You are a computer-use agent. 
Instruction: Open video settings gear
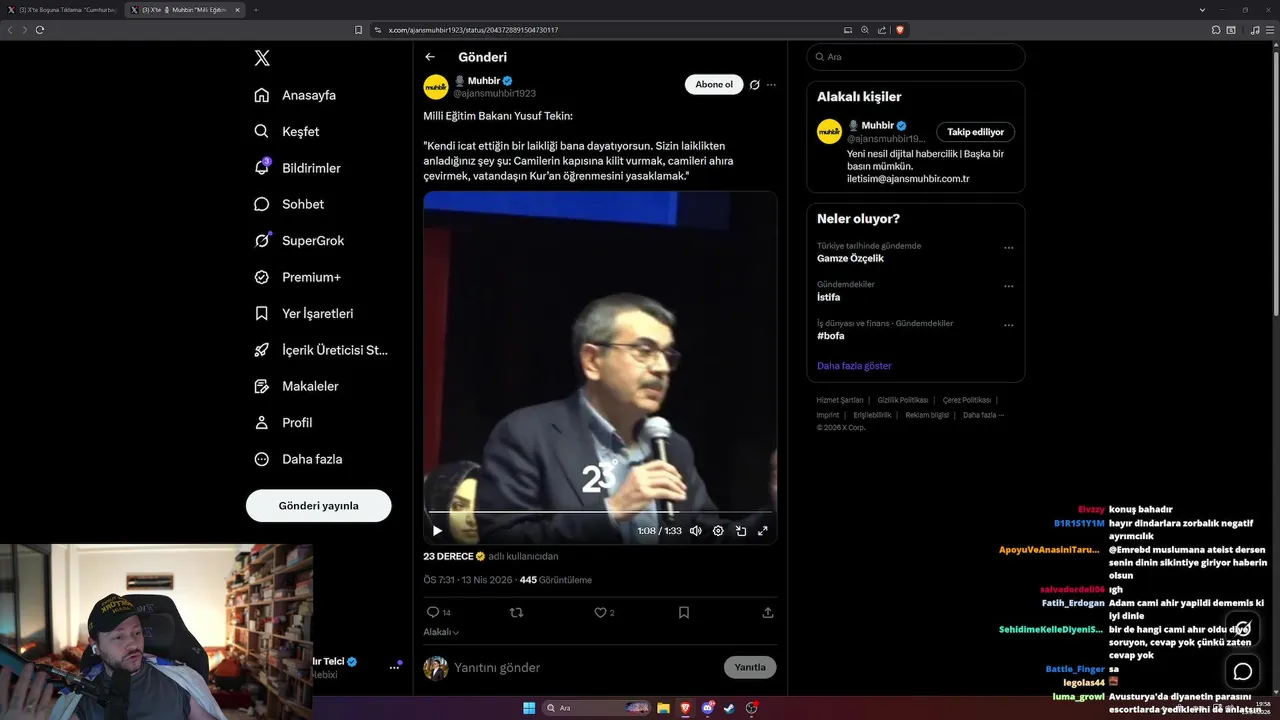click(x=718, y=531)
